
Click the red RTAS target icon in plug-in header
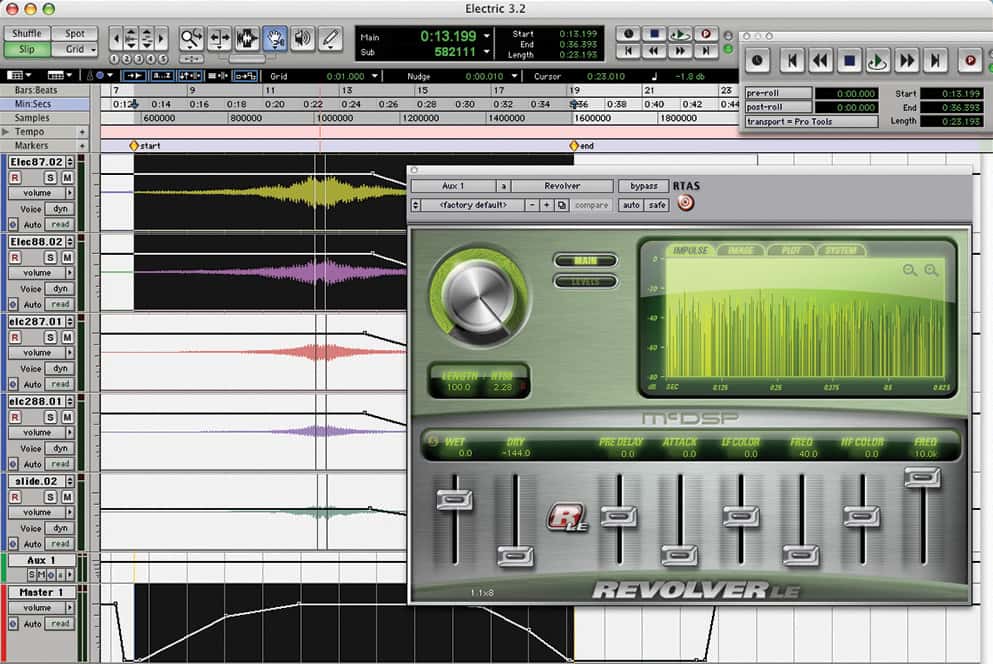(x=685, y=203)
